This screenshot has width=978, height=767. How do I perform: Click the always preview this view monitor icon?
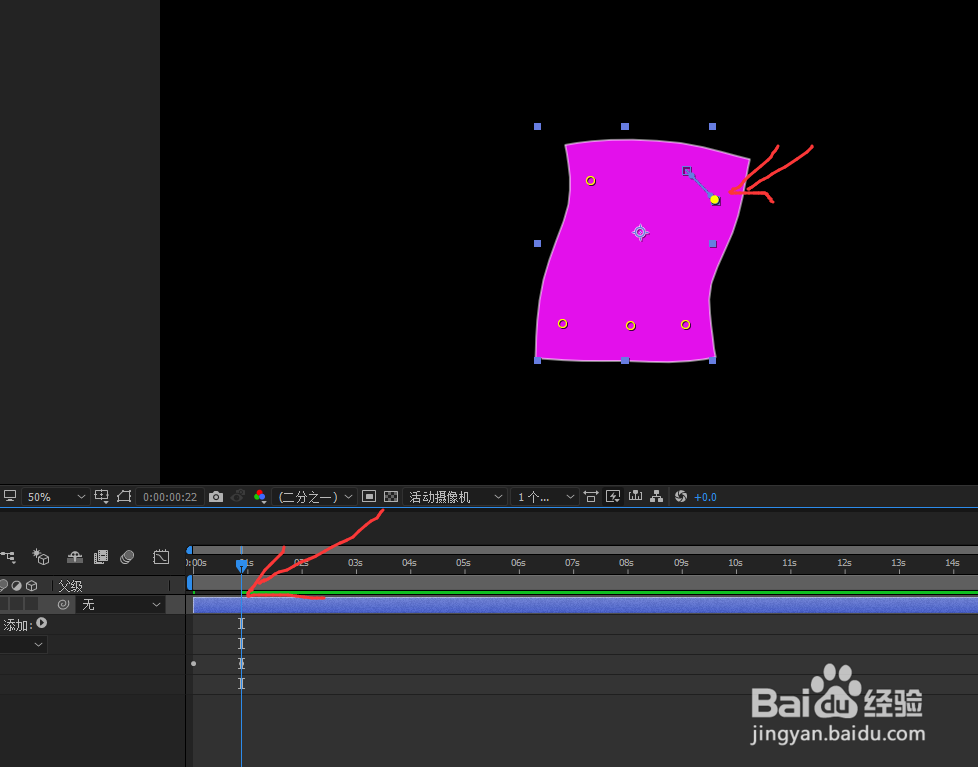[9, 496]
